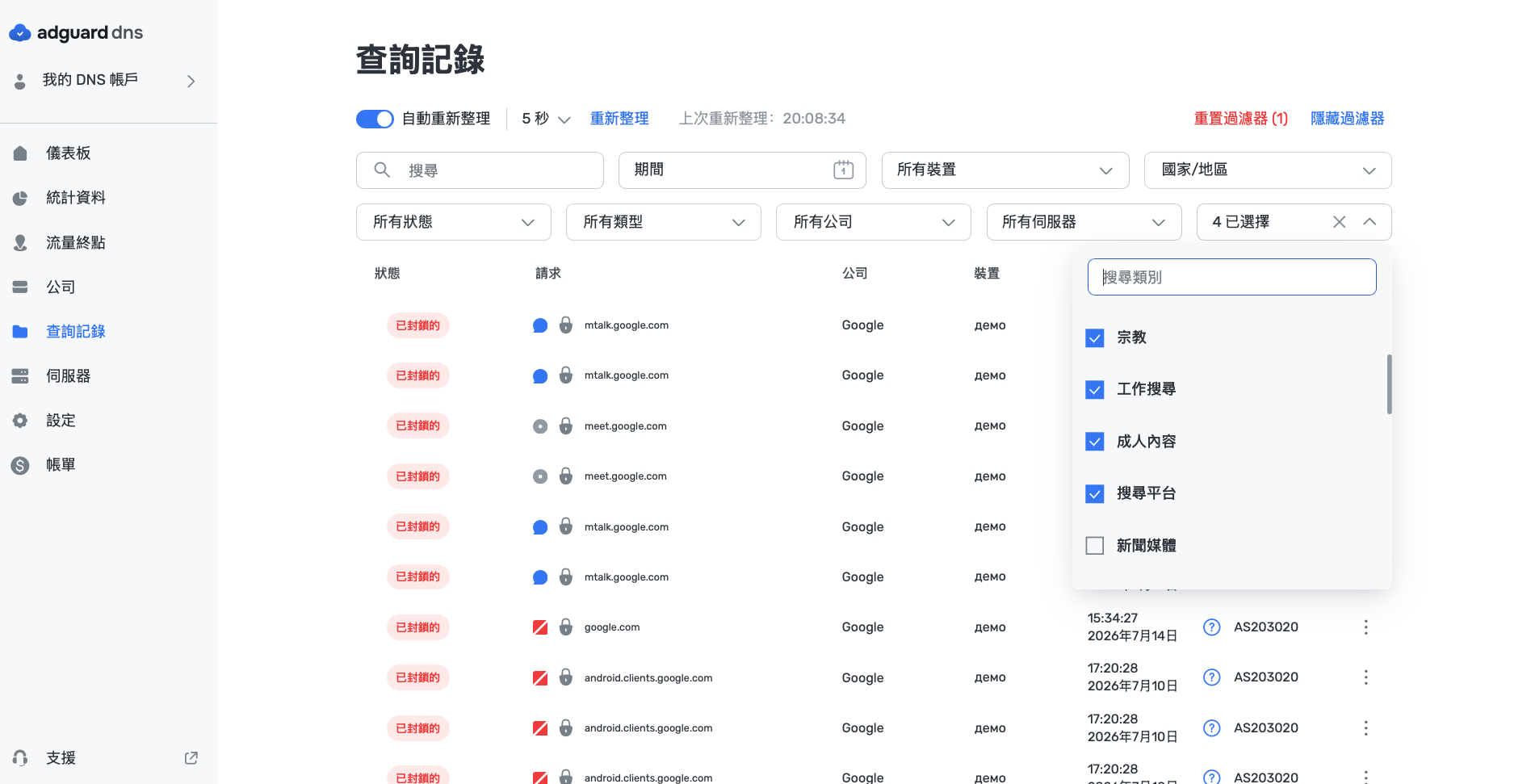
Task: Click the red blocked icon on google.com row
Action: point(540,627)
